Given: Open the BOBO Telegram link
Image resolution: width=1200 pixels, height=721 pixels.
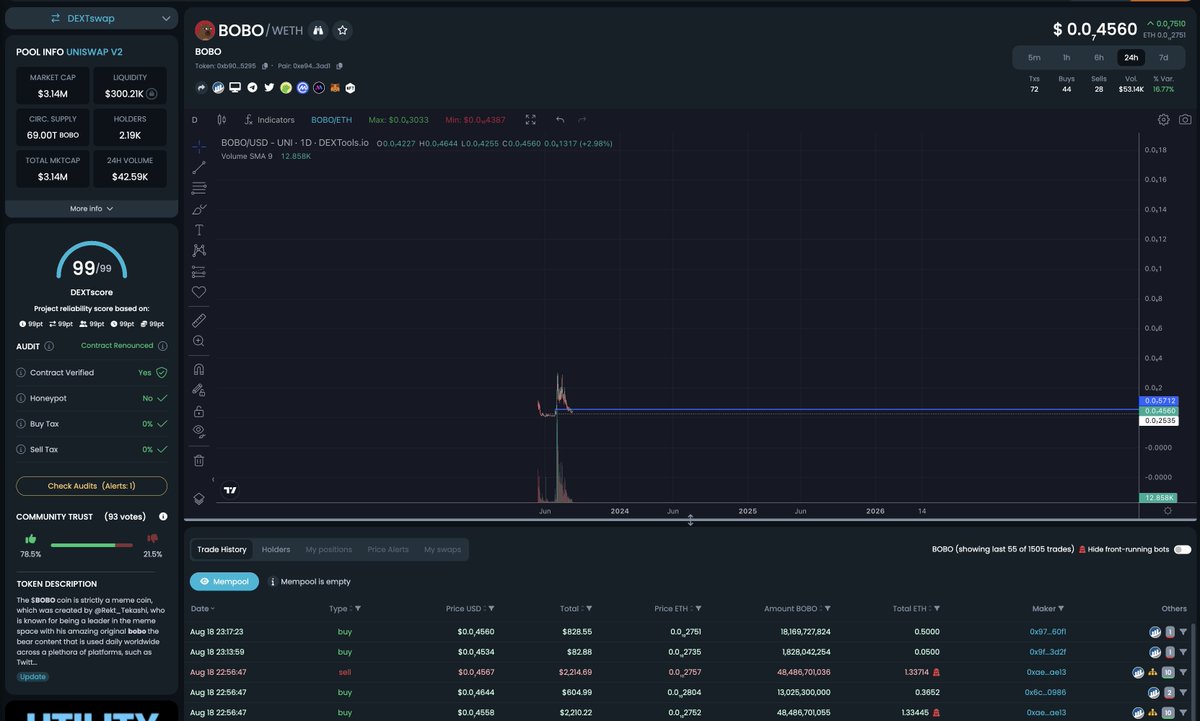Looking at the screenshot, I should pyautogui.click(x=252, y=88).
